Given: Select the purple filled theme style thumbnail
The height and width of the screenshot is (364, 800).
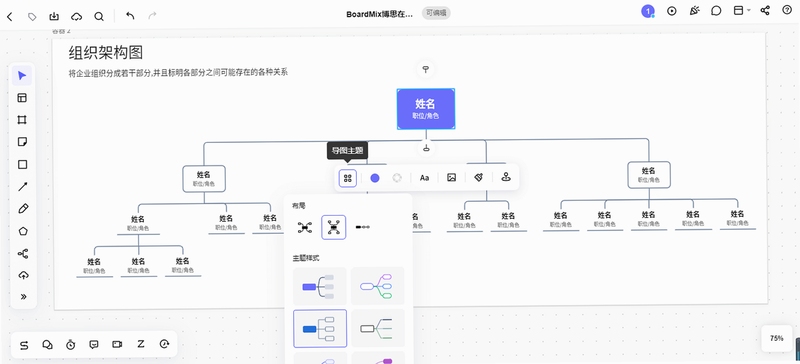Looking at the screenshot, I should click(320, 286).
